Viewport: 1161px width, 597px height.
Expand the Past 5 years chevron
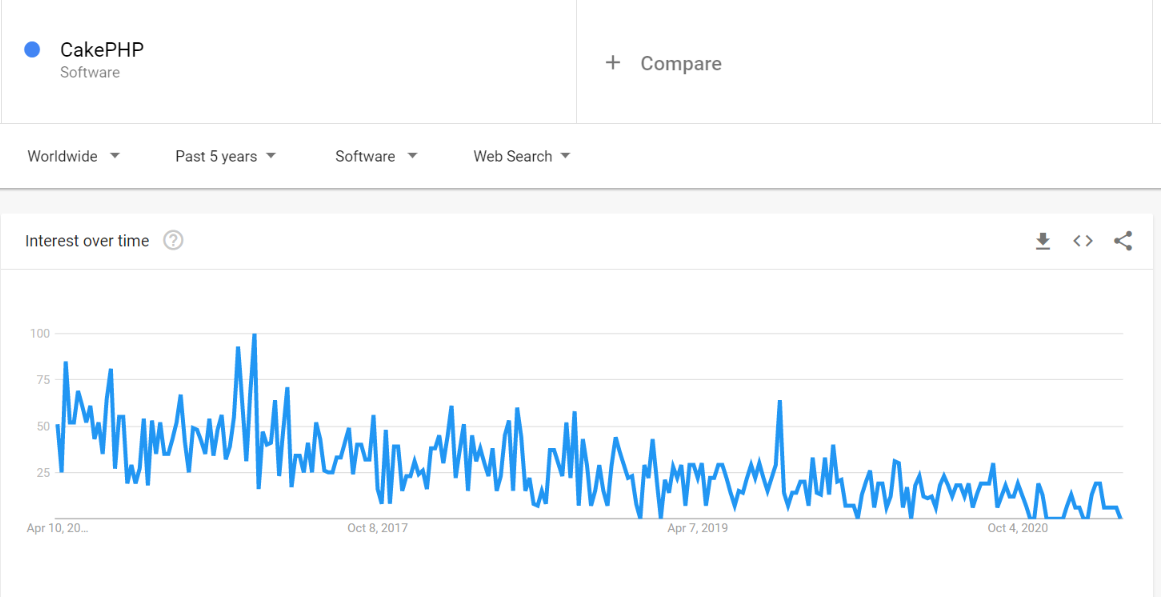[269, 156]
